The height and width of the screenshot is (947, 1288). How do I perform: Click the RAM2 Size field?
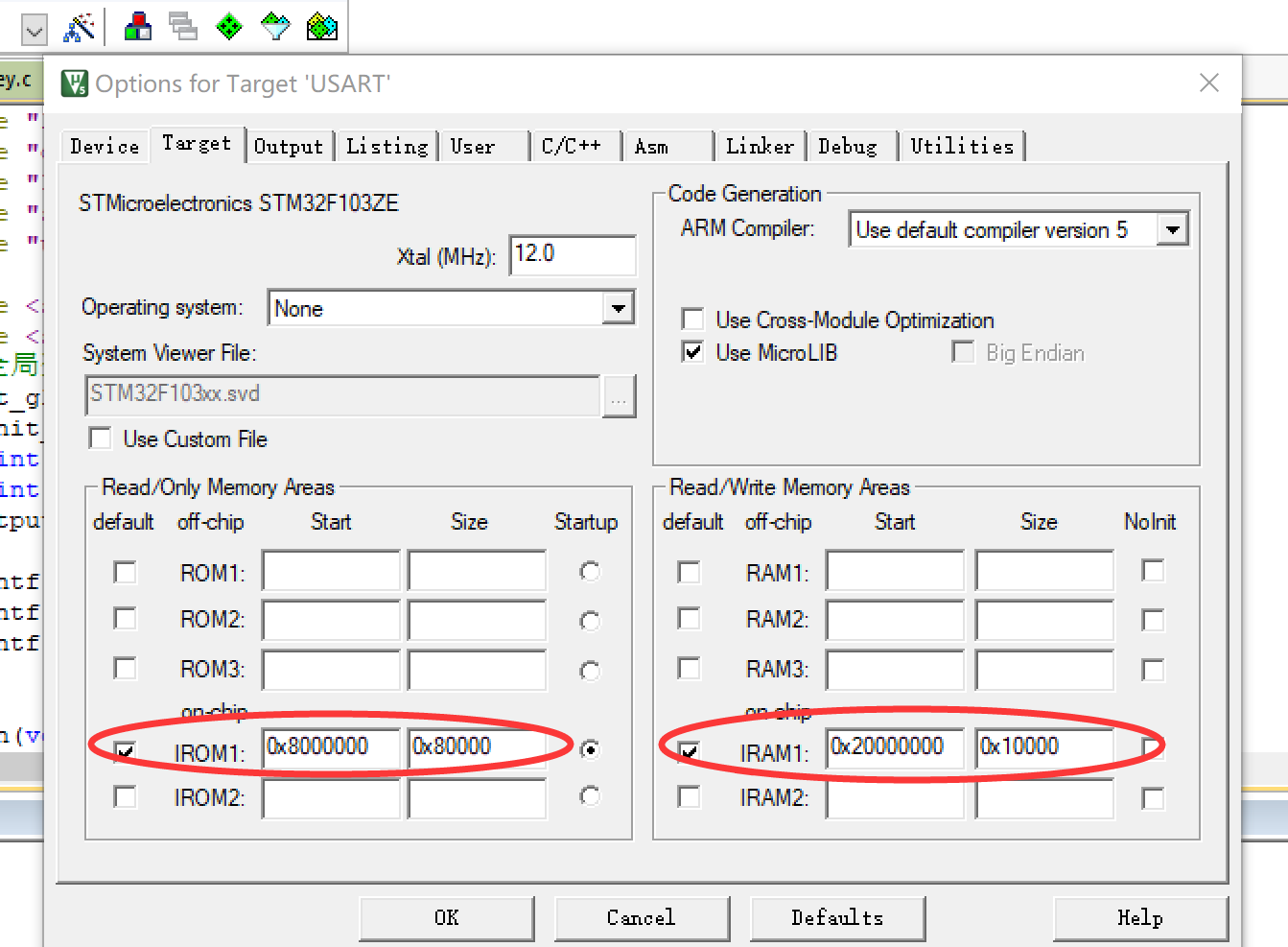point(1044,621)
